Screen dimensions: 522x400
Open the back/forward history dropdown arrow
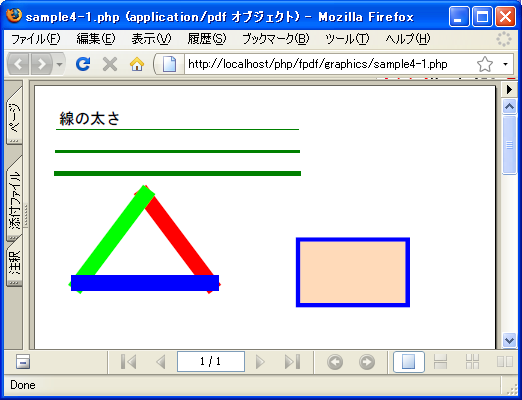(59, 64)
